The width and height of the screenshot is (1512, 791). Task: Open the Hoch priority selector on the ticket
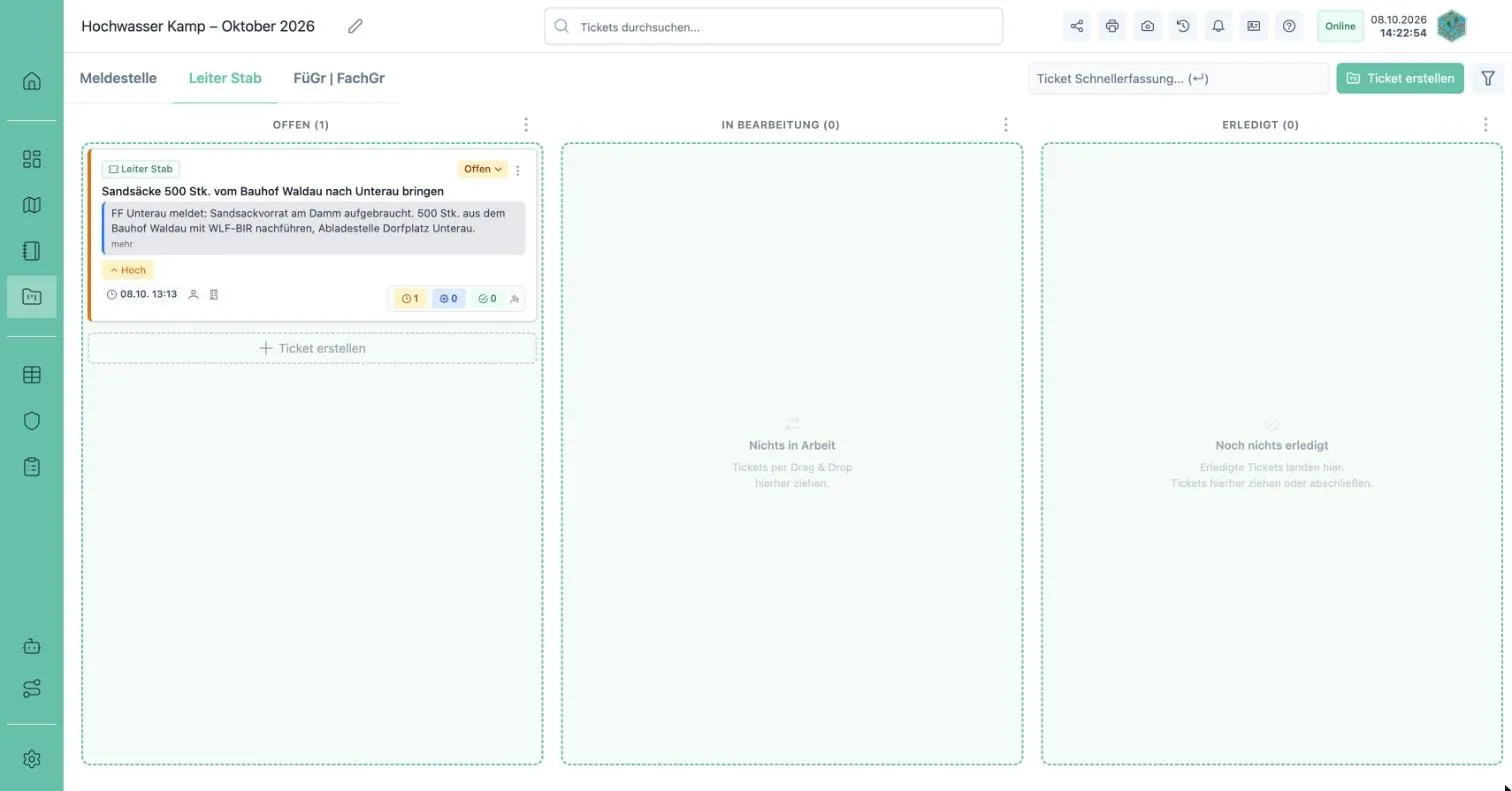[x=128, y=270]
